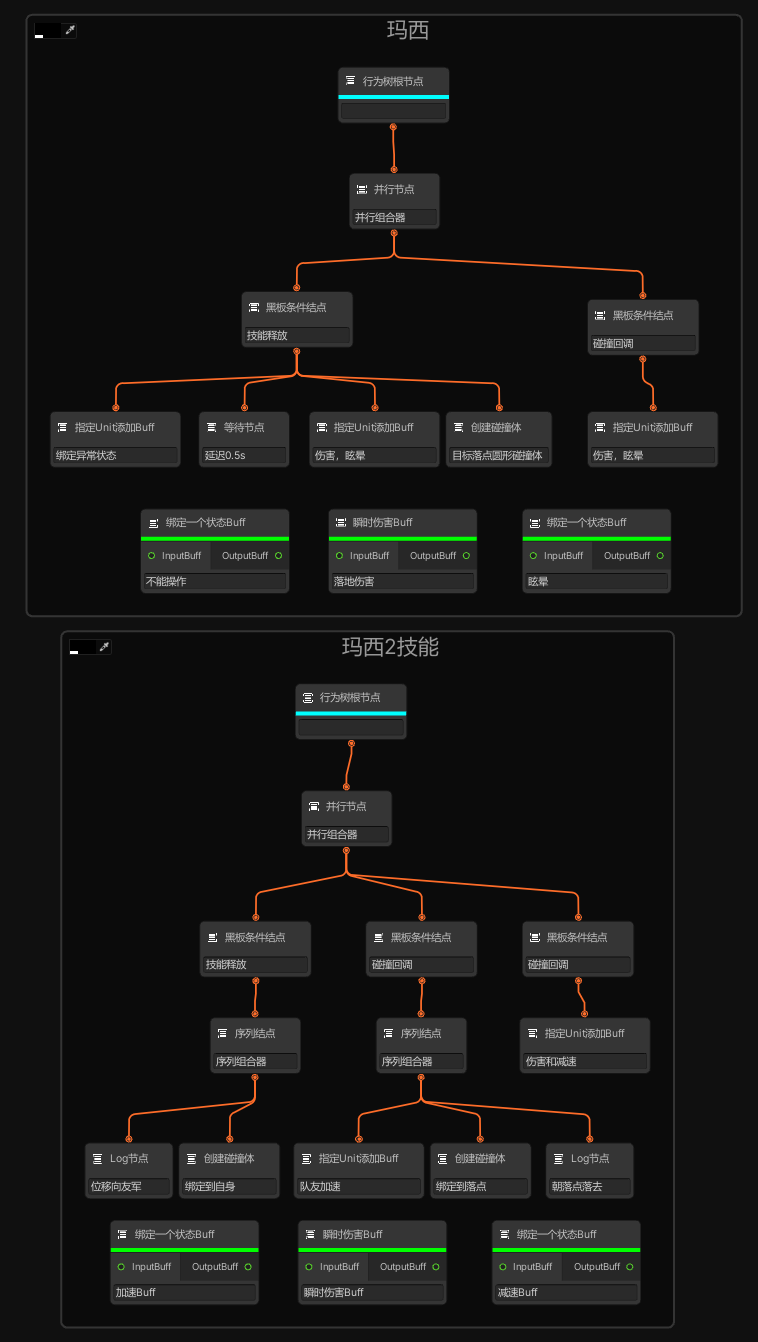Open the color swatch of the 玛西2技能 group

82,647
